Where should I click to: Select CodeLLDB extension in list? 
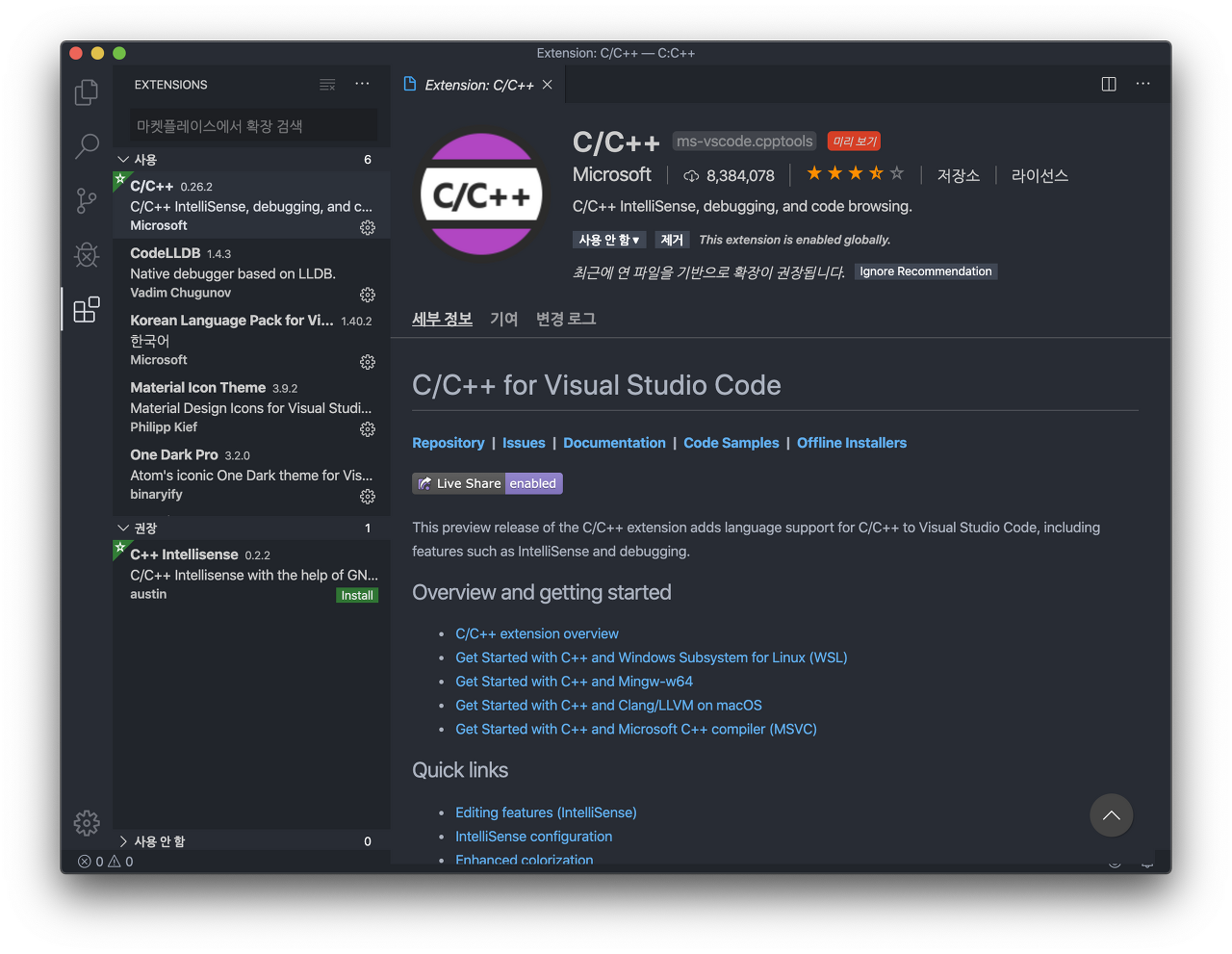(x=251, y=272)
